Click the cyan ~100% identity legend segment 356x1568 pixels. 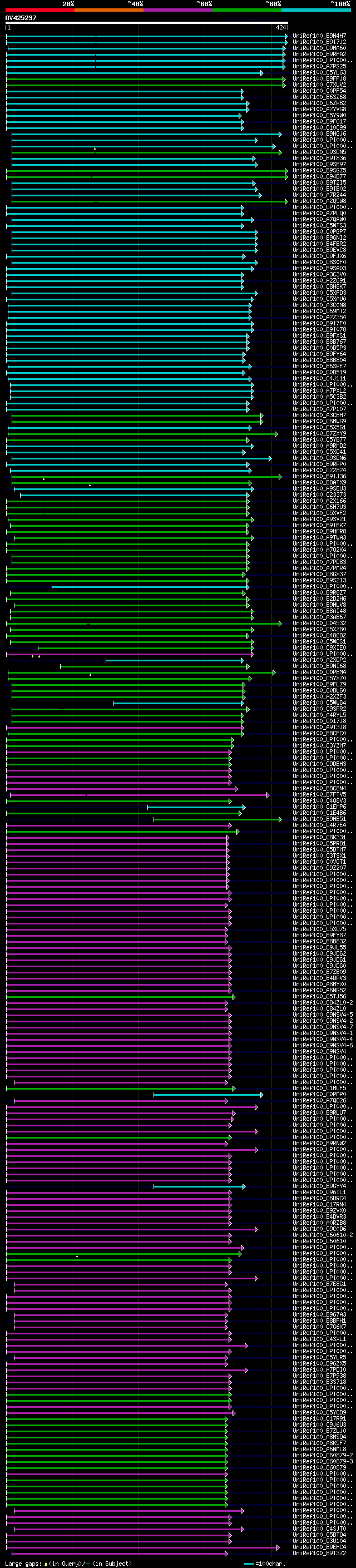pos(317,10)
